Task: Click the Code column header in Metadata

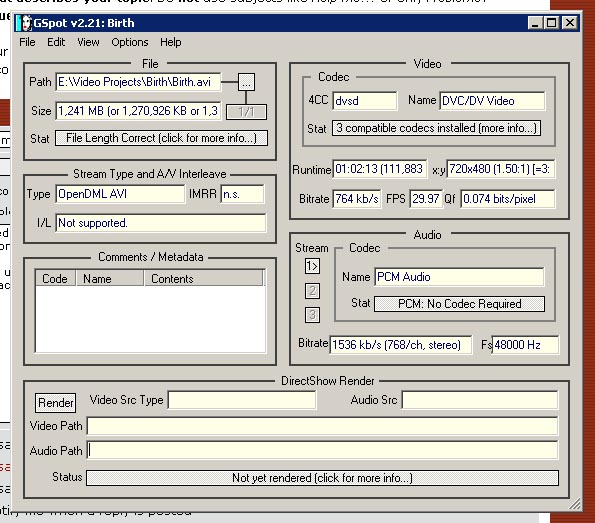Action: pyautogui.click(x=55, y=278)
